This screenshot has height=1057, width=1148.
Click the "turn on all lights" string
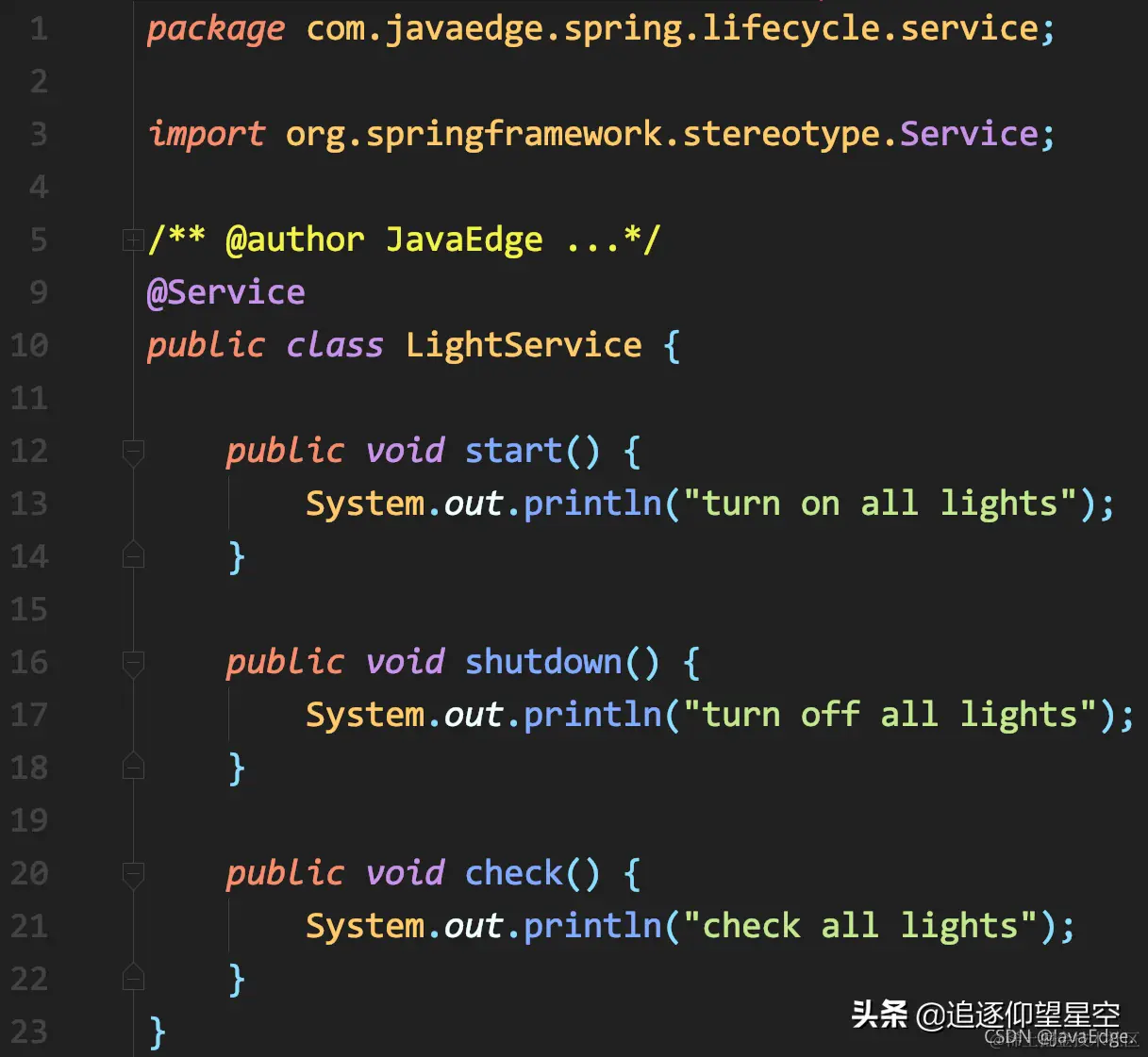pyautogui.click(x=880, y=504)
